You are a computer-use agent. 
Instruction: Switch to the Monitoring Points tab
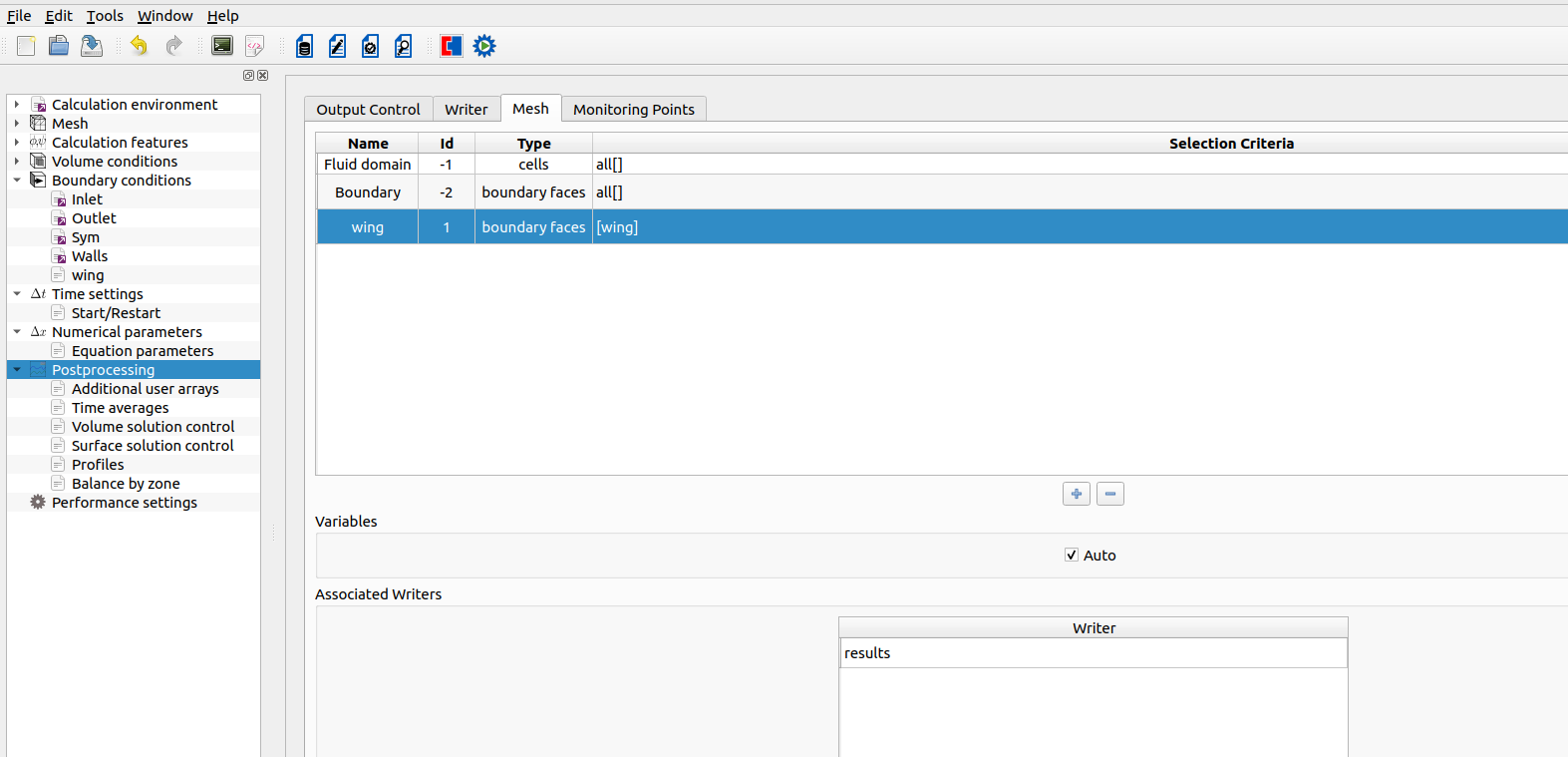coord(633,110)
